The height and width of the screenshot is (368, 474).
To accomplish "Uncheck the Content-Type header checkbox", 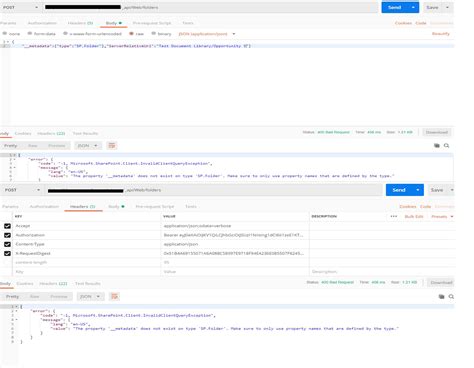I will (x=7, y=244).
